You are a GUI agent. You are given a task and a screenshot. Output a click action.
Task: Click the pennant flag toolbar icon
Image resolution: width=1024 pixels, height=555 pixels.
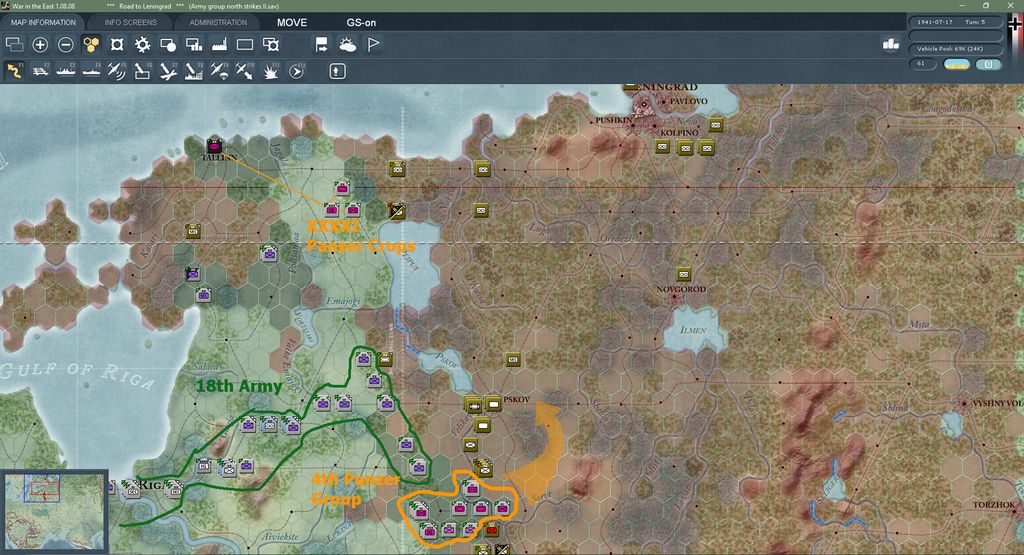click(374, 44)
